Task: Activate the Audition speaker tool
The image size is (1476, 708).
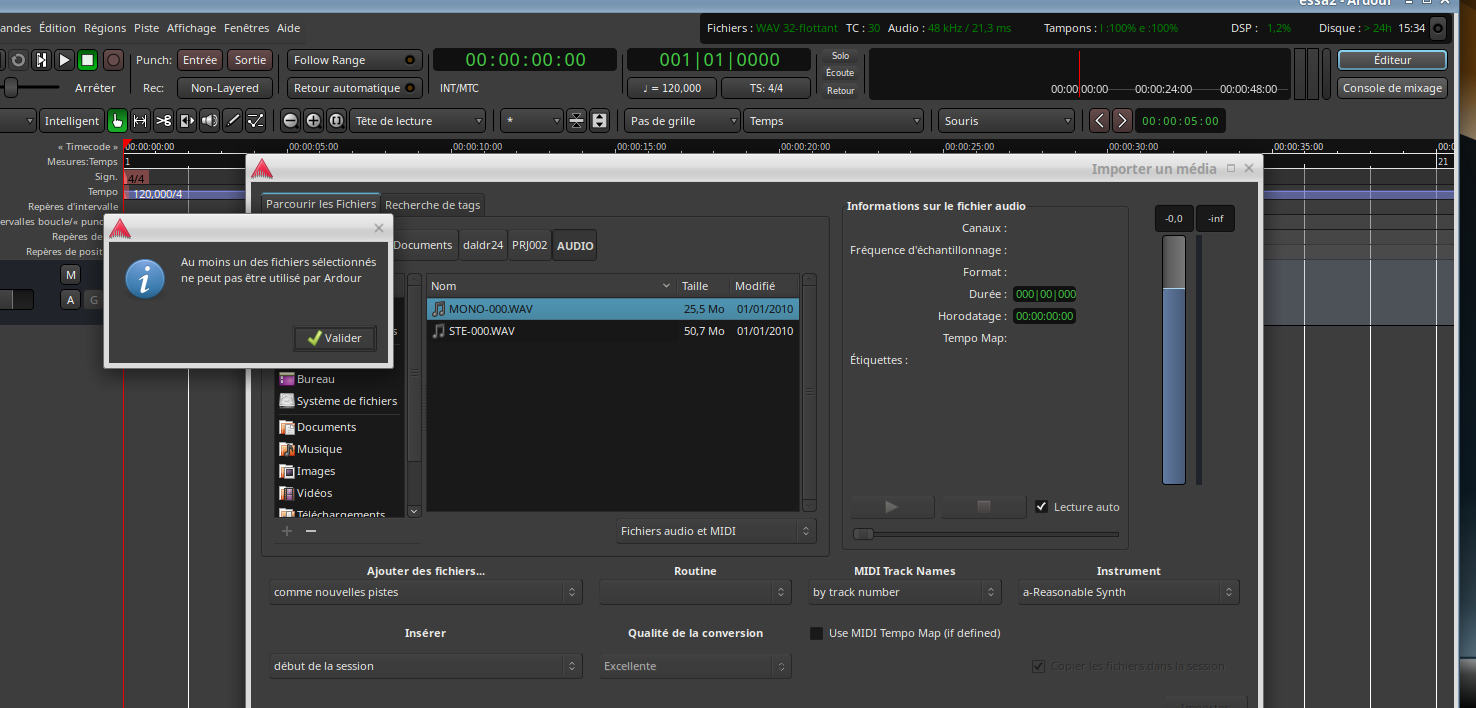Action: [209, 121]
